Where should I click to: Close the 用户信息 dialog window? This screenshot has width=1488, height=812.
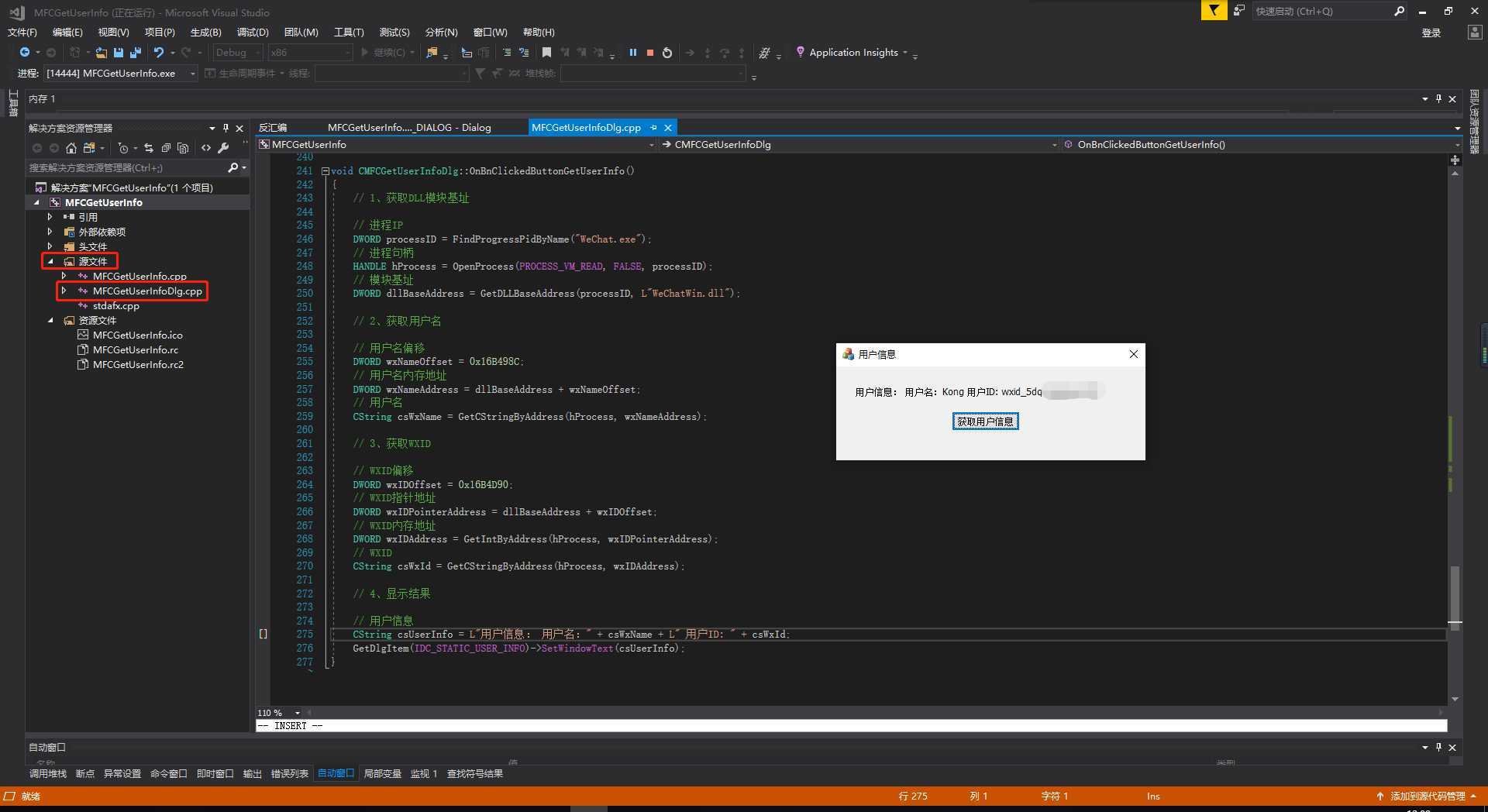(x=1133, y=354)
